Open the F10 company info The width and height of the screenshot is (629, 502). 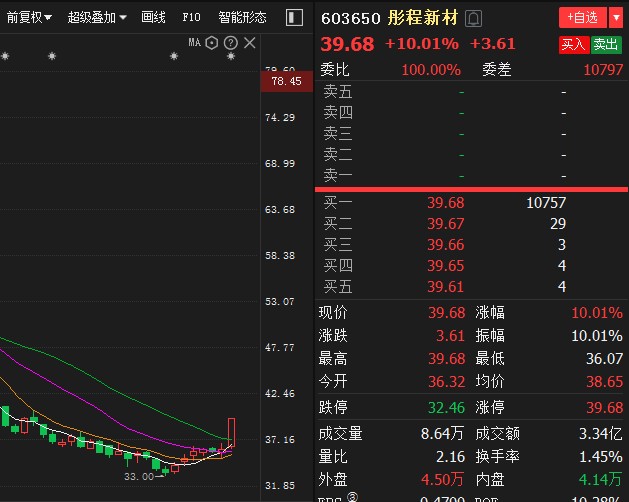(191, 17)
